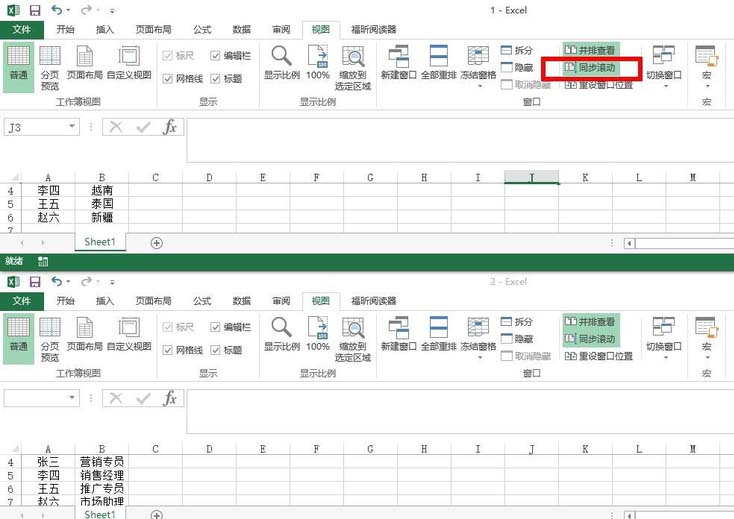Click 缩放到选定区域 icon in top window
The width and height of the screenshot is (734, 519).
(353, 66)
